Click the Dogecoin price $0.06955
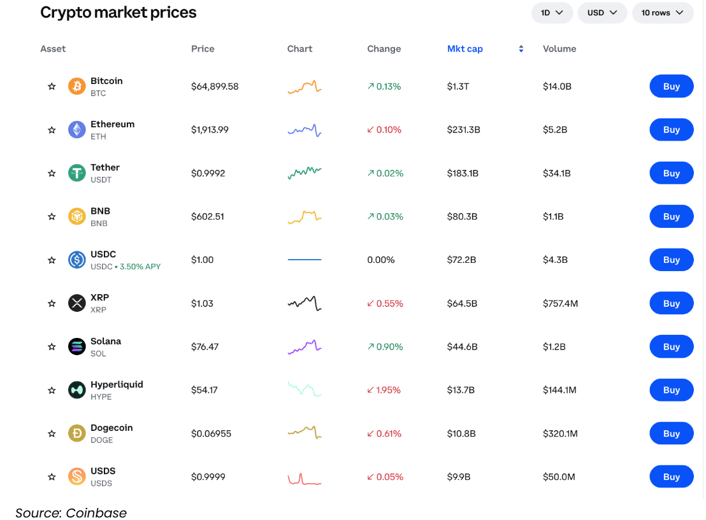Screen dimensions: 706x520 coord(211,434)
